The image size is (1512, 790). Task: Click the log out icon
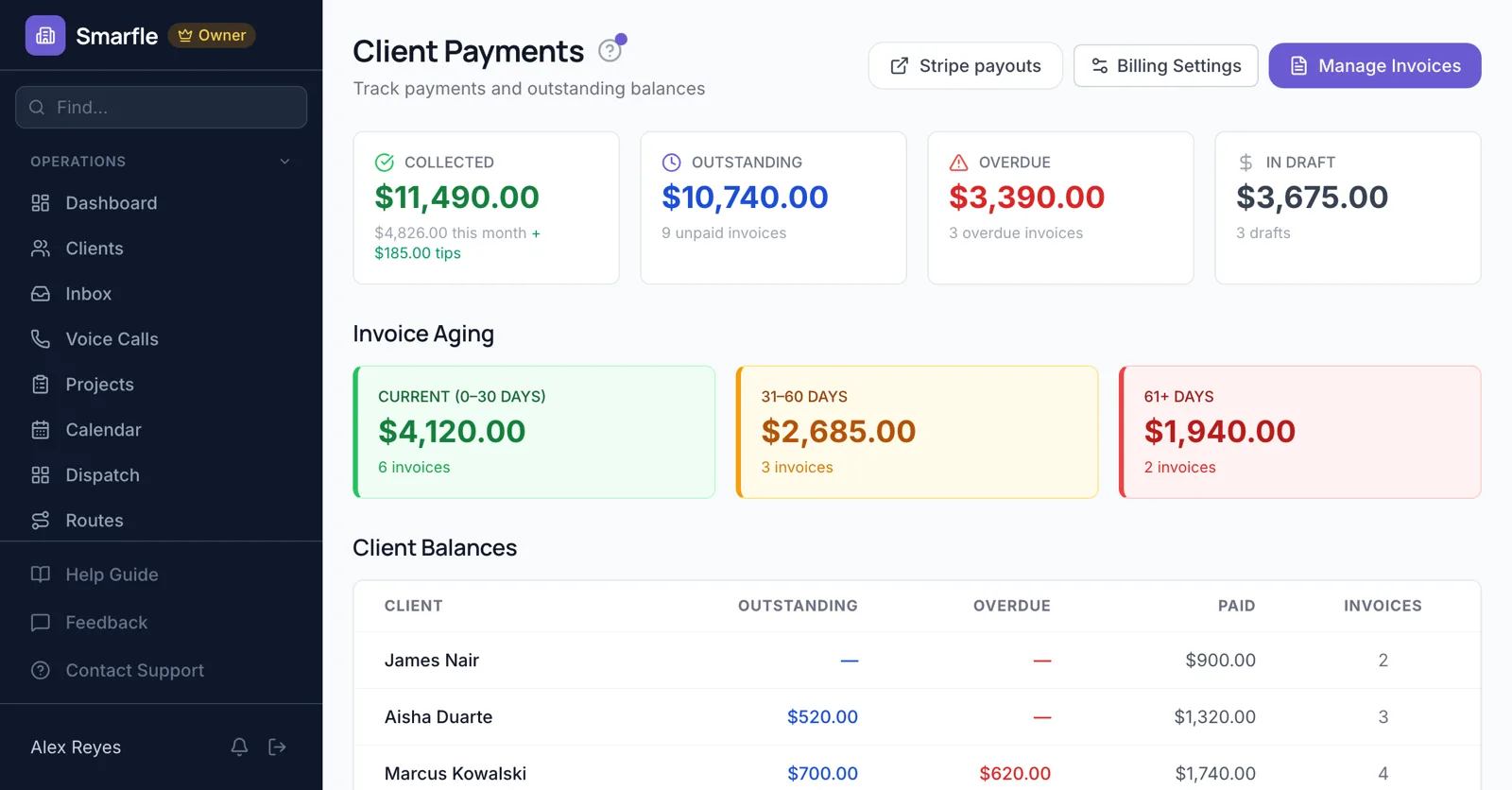click(277, 747)
